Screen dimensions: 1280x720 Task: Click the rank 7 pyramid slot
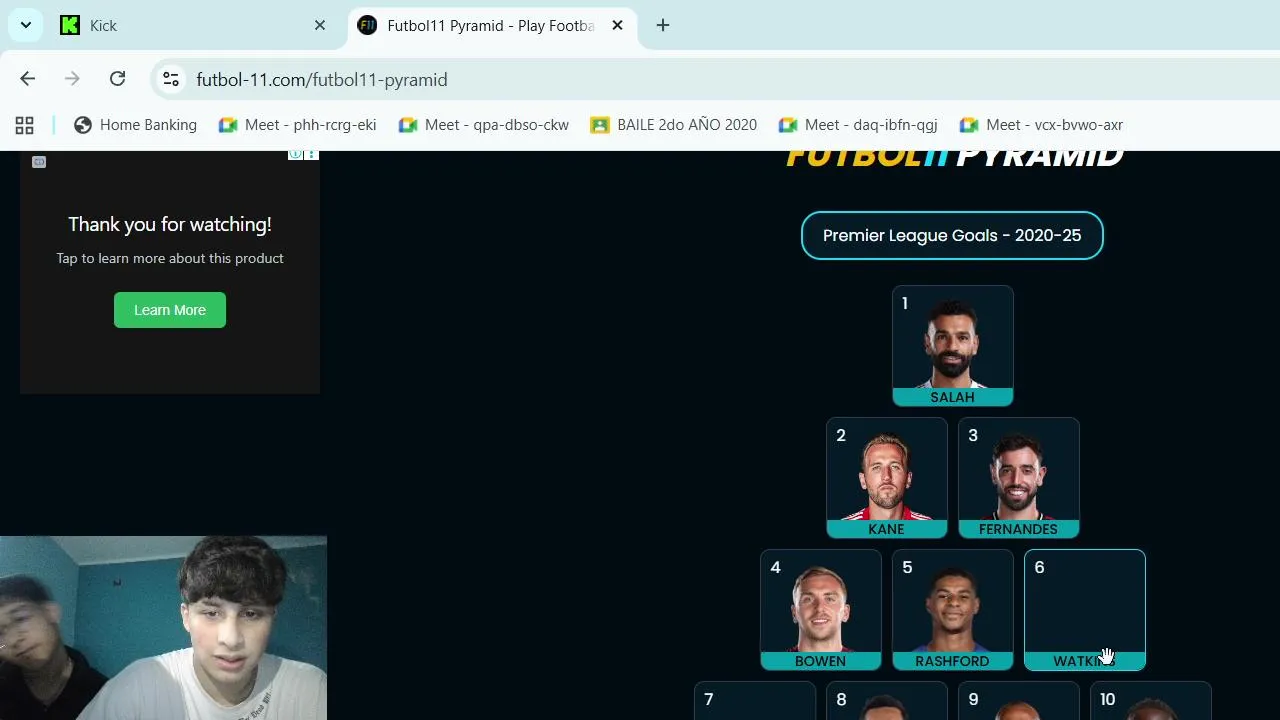(755, 701)
